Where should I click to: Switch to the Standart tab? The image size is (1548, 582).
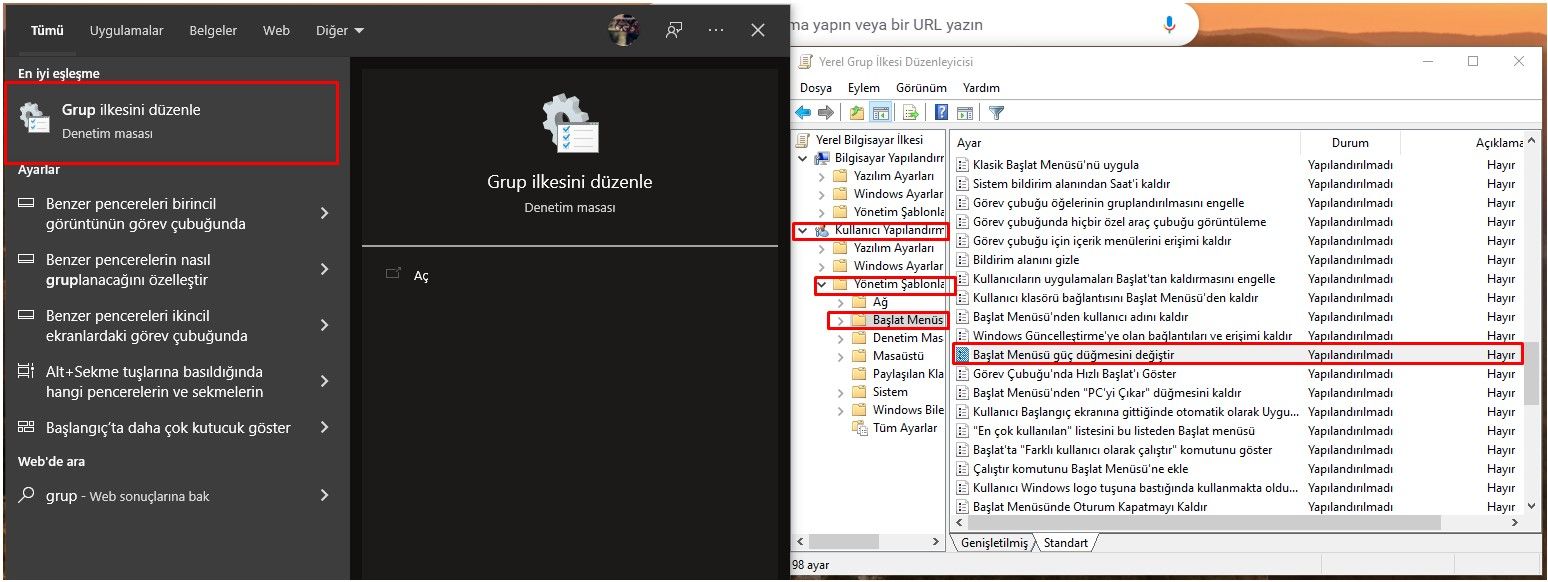click(x=1066, y=543)
